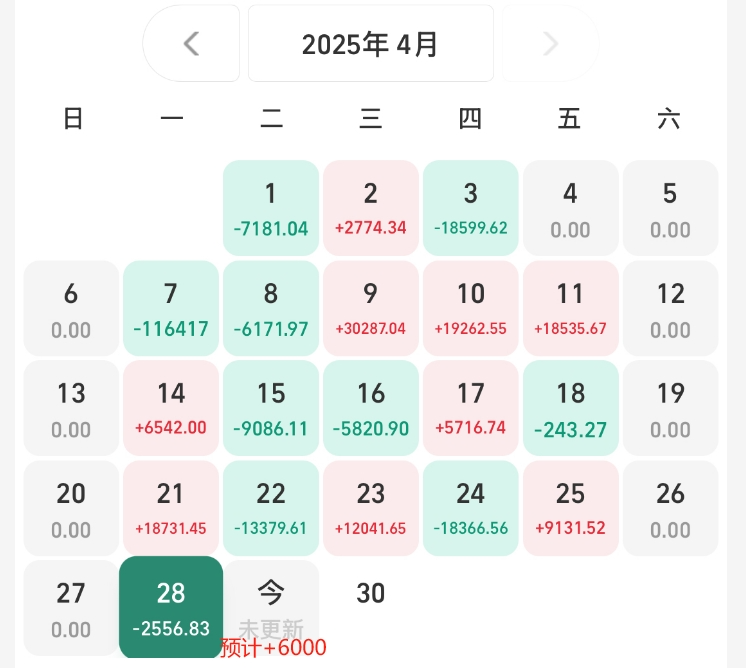Open April 7 with -116417 loss

tap(171, 308)
